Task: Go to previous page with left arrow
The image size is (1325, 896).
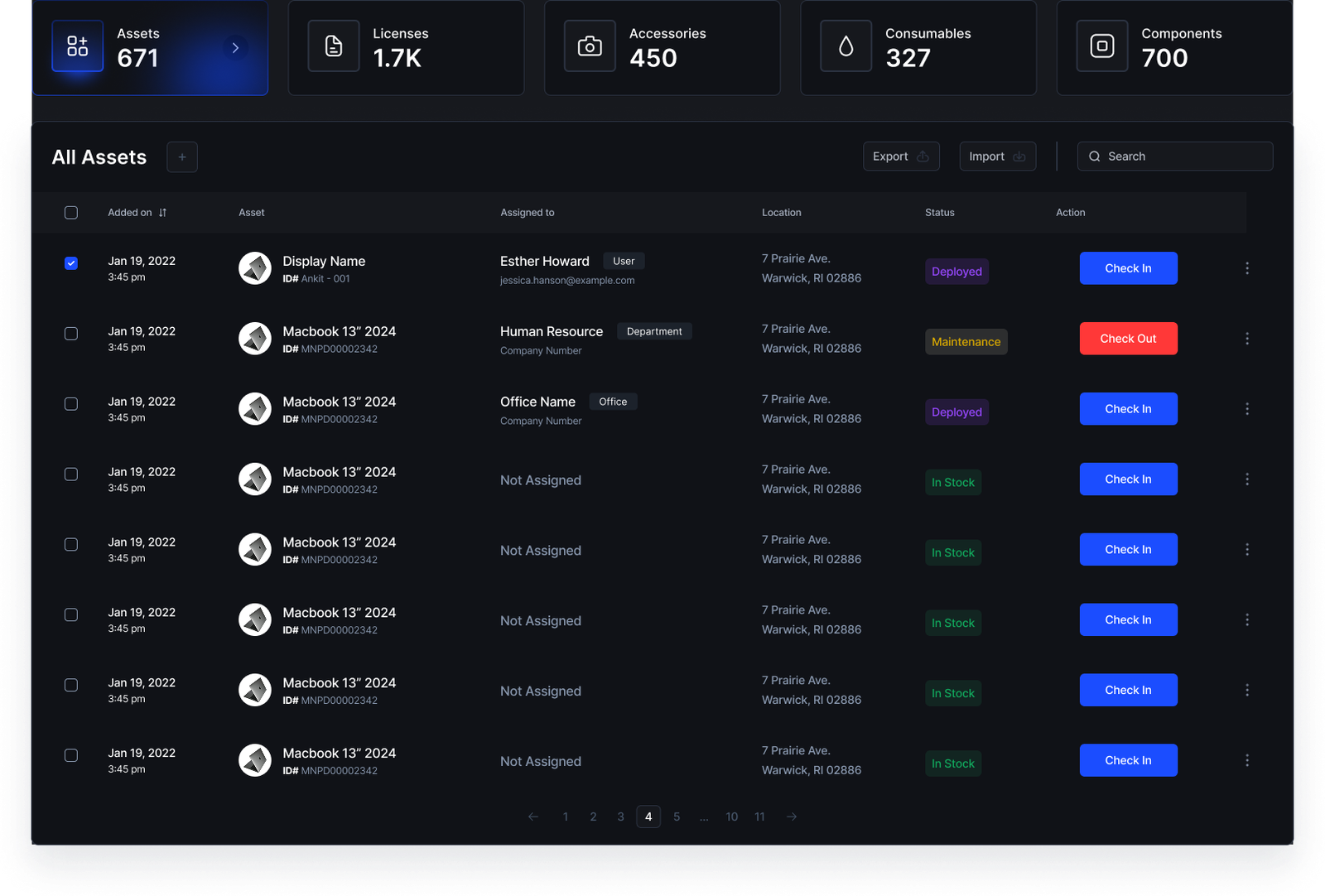Action: [x=533, y=817]
